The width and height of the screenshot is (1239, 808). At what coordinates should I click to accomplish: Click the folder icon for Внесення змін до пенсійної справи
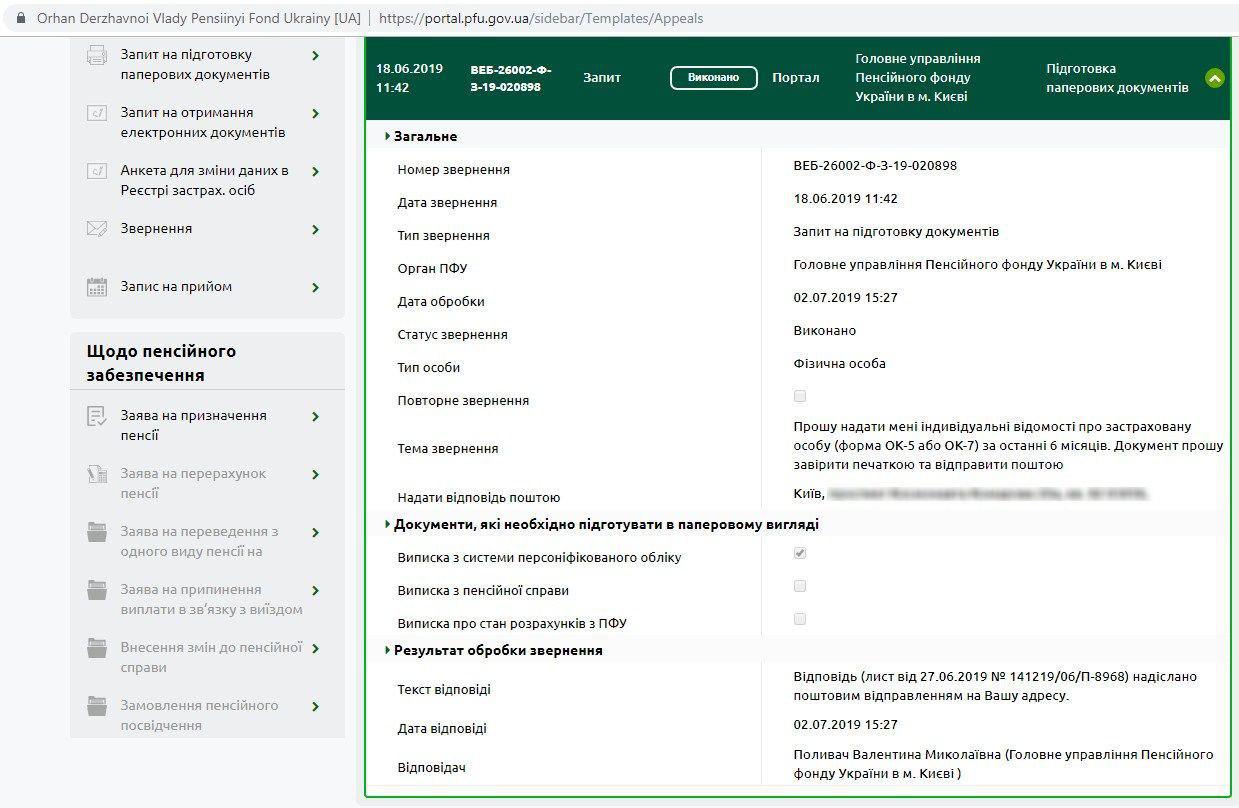tap(96, 648)
